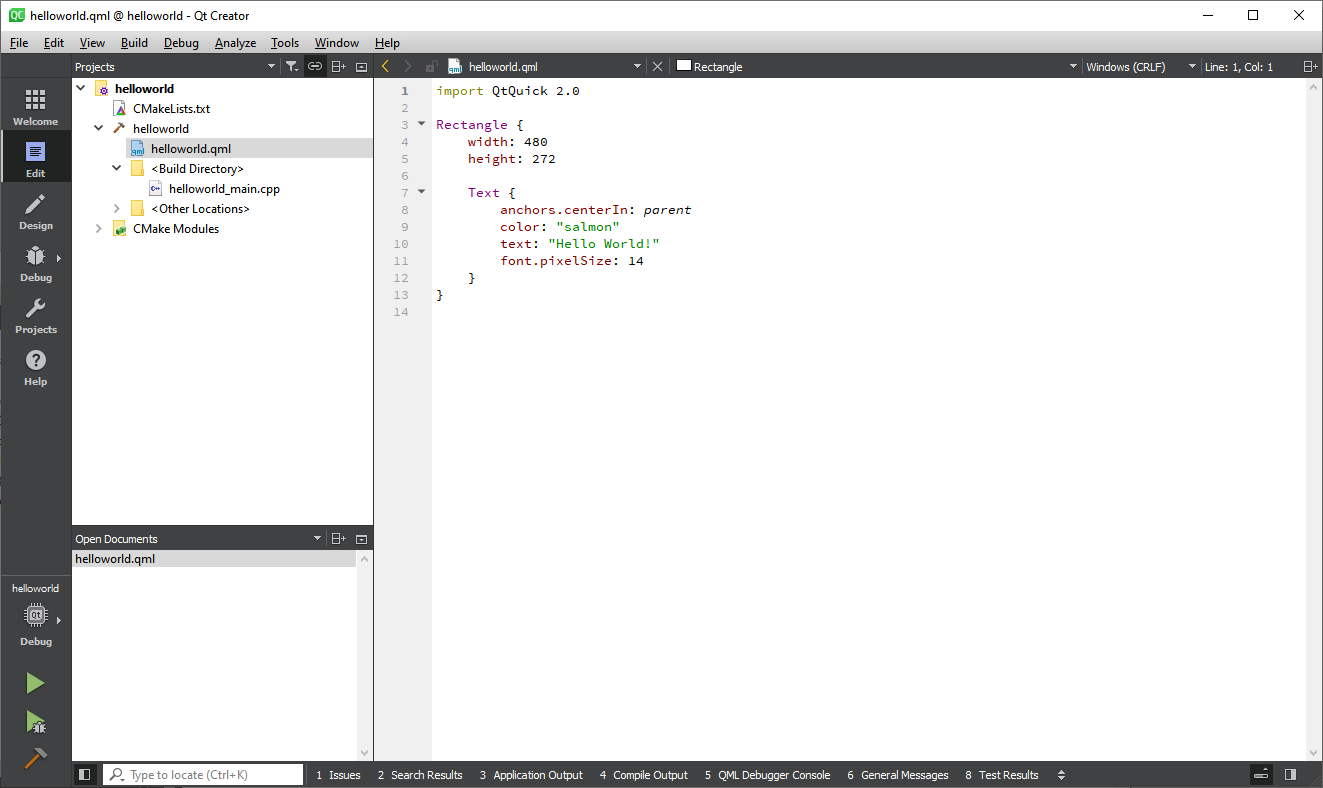1323x788 pixels.
Task: Show the Issues pane
Action: (338, 775)
